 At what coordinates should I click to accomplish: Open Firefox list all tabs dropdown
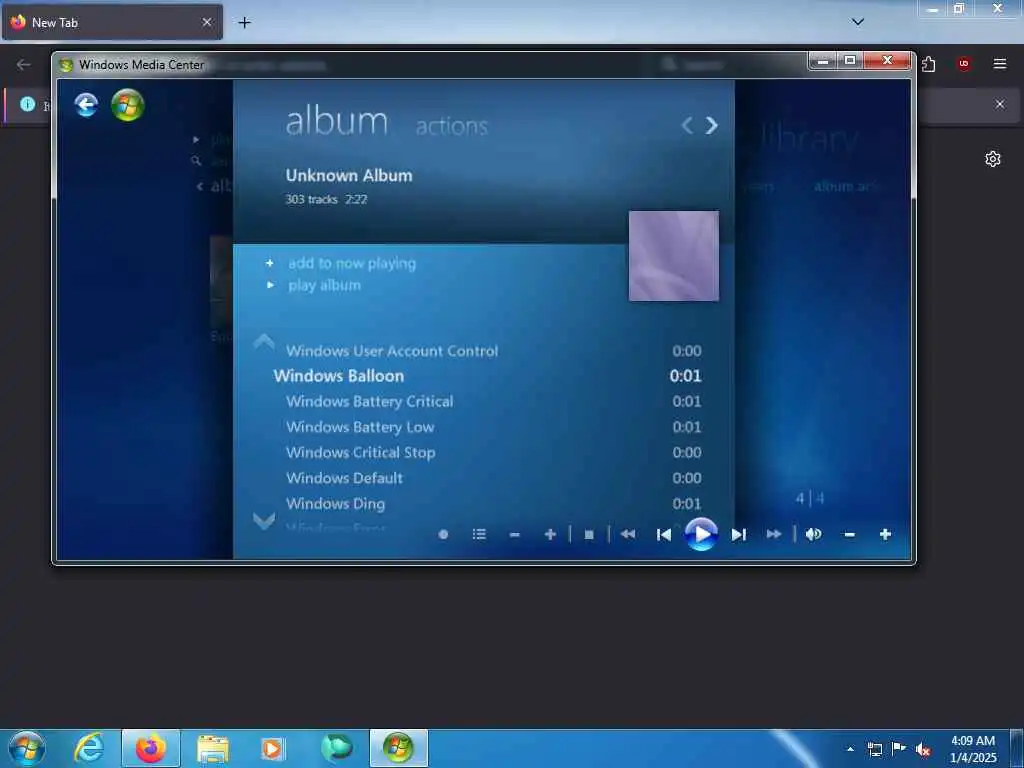(858, 22)
